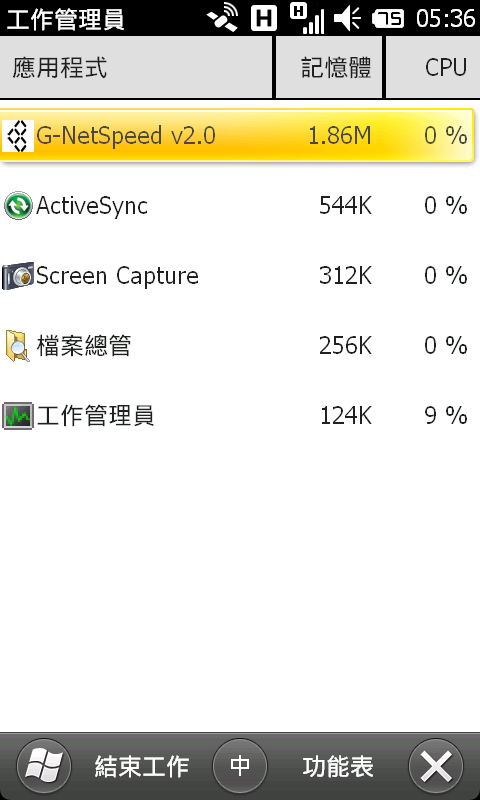Tap the GPS satellite status icon
Image resolution: width=480 pixels, height=800 pixels.
pyautogui.click(x=223, y=18)
